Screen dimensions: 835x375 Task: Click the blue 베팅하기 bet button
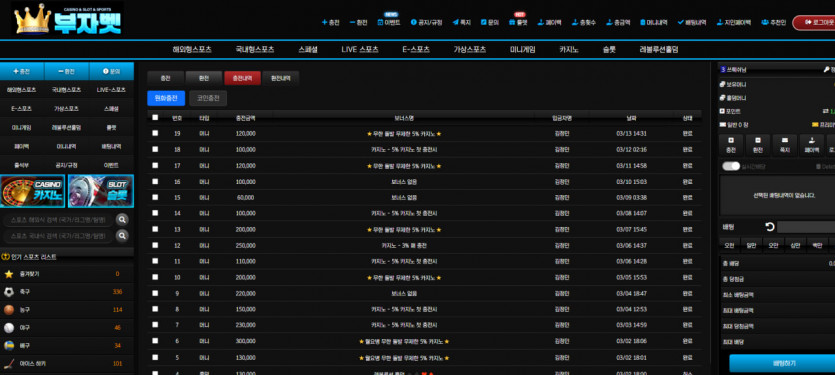(783, 363)
